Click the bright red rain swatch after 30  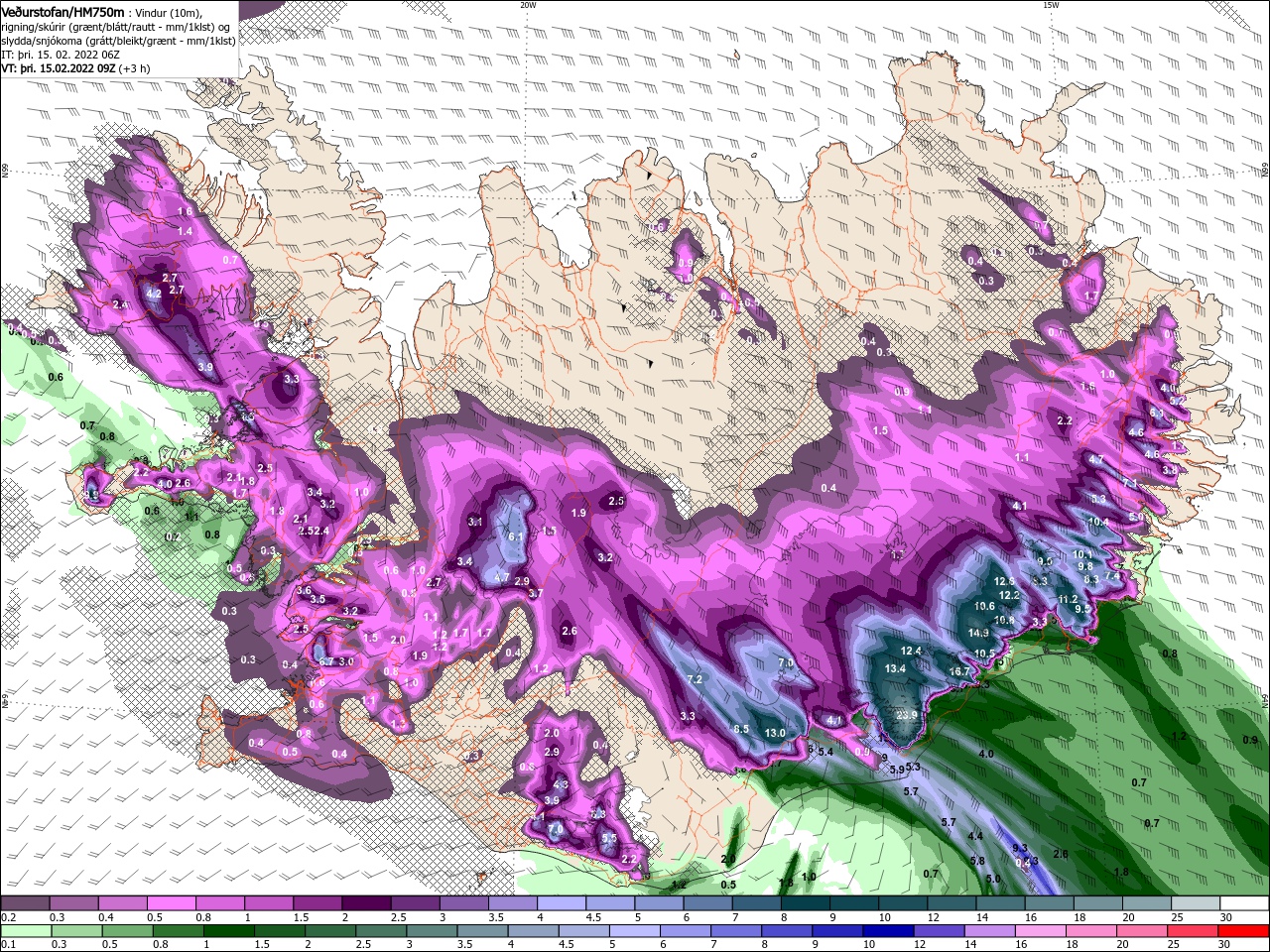[x=1244, y=930]
